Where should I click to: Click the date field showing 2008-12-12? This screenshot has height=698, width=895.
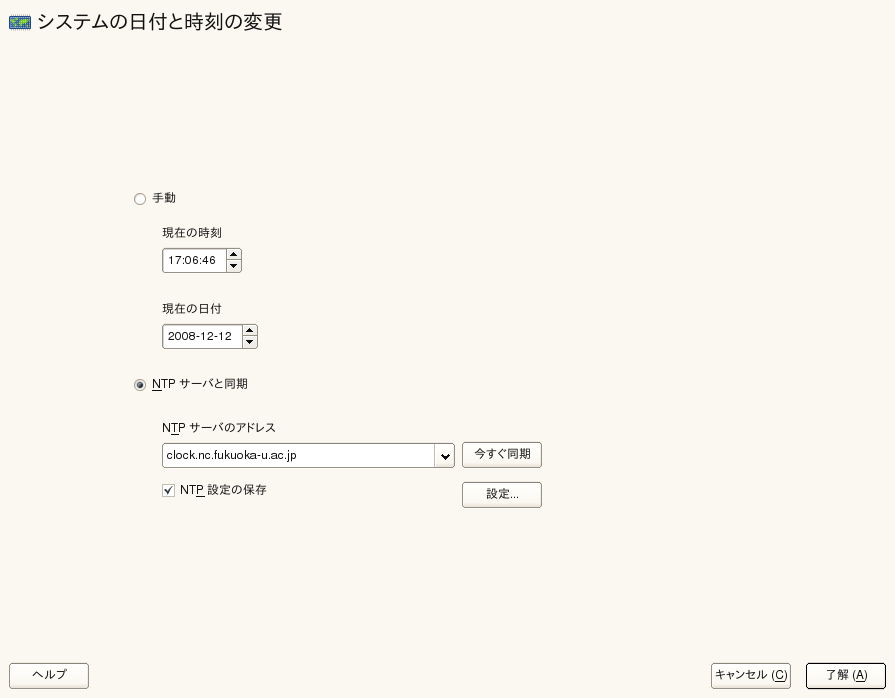tap(203, 336)
